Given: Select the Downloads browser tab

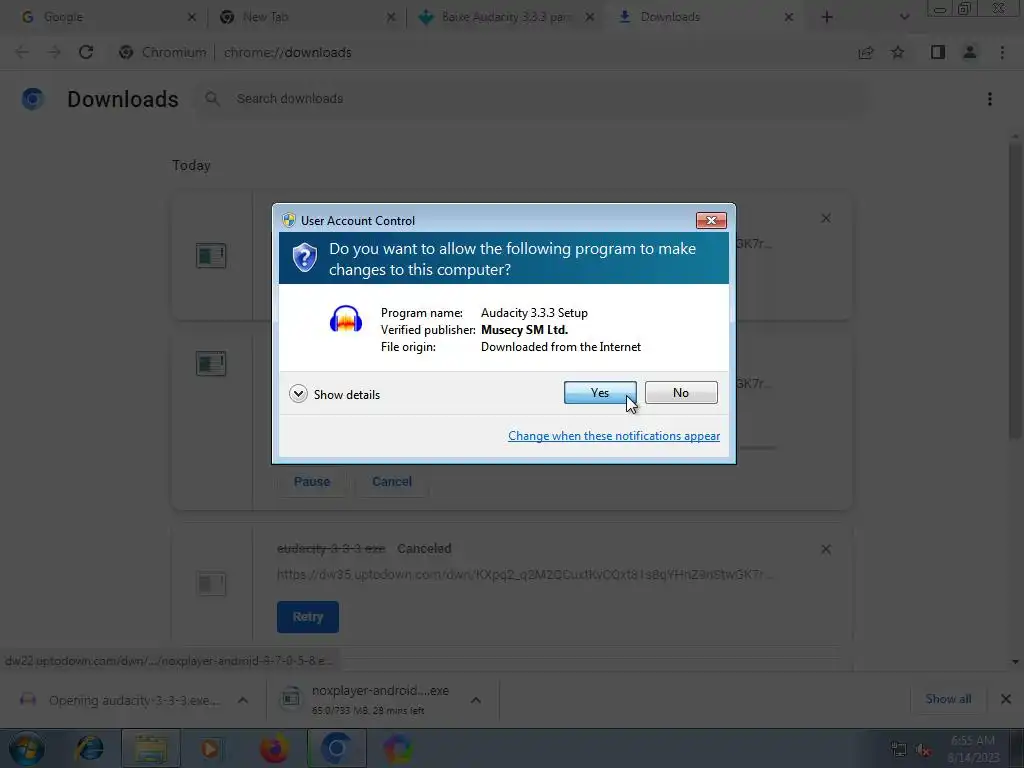Looking at the screenshot, I should [705, 17].
